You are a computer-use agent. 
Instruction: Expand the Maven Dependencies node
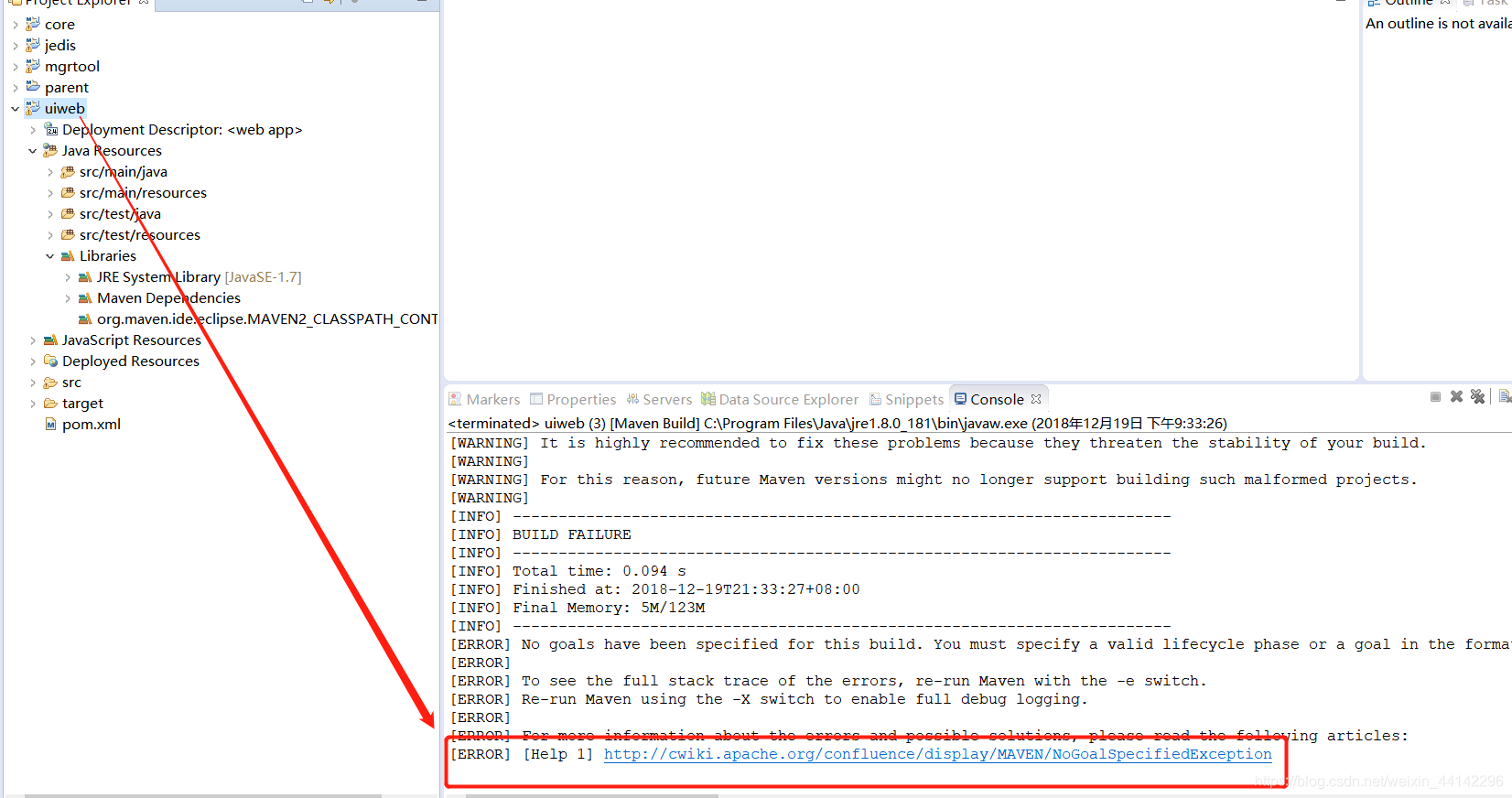68,298
